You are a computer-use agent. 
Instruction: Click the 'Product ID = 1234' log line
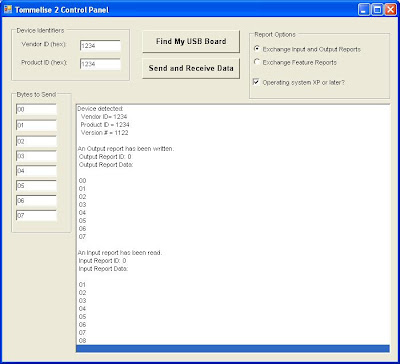(x=105, y=125)
